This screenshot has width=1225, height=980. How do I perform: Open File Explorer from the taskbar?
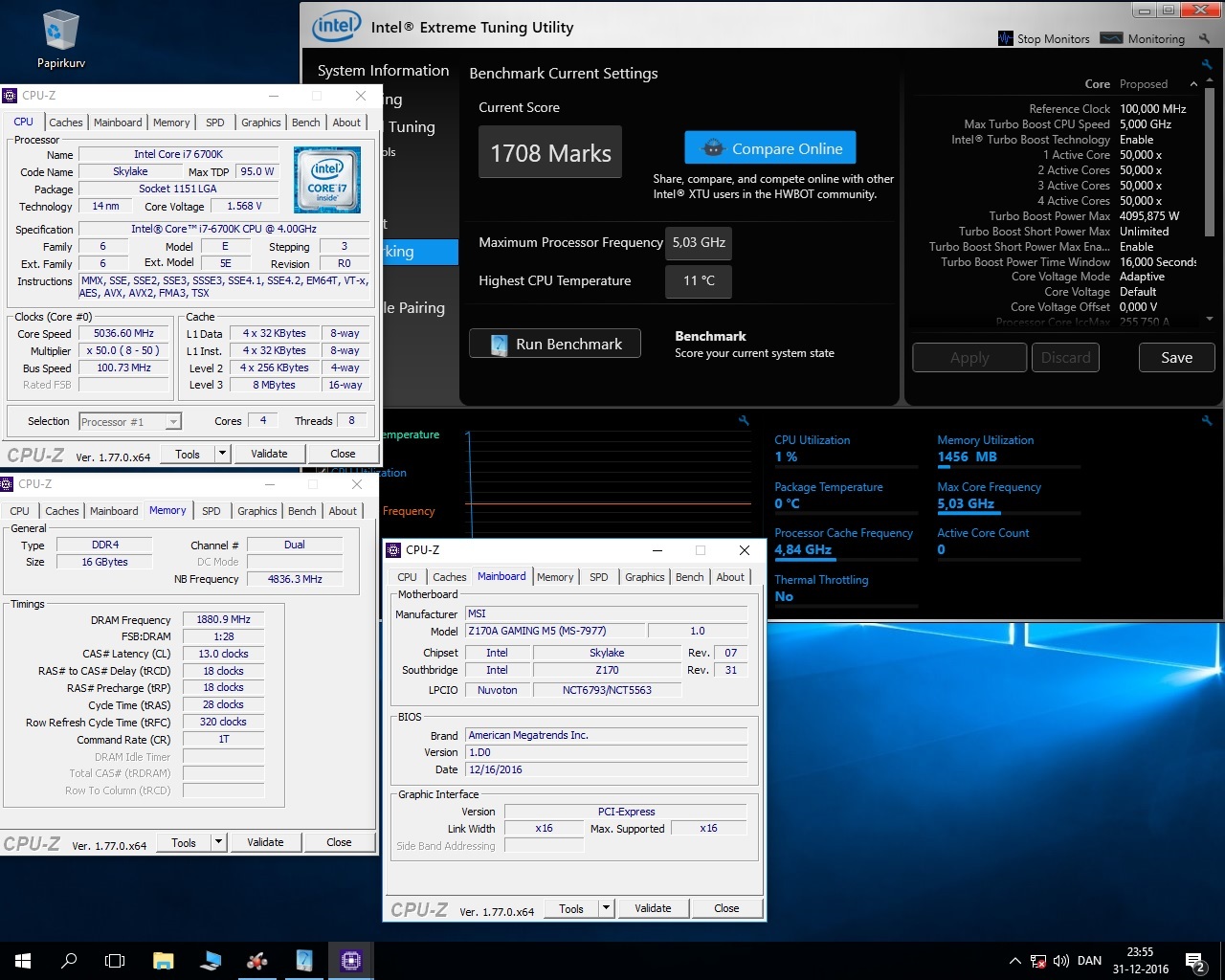(163, 960)
